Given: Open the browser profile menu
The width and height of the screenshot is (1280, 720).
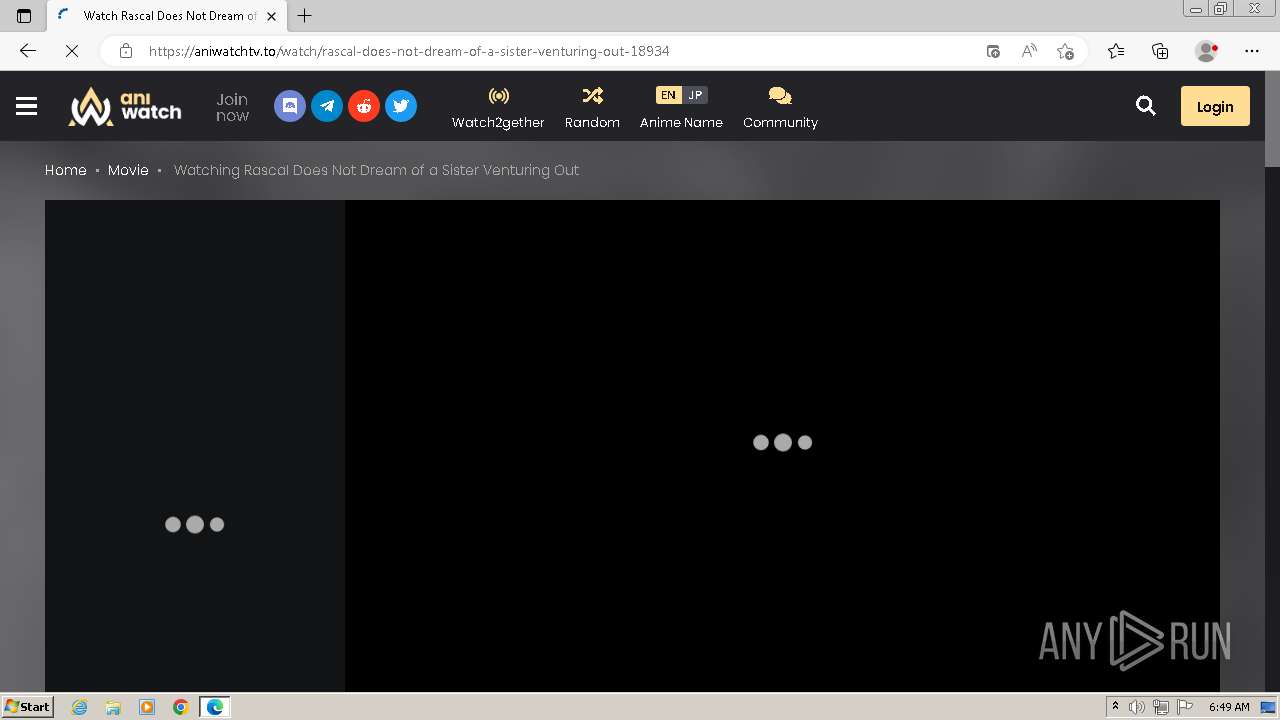Looking at the screenshot, I should pyautogui.click(x=1206, y=51).
